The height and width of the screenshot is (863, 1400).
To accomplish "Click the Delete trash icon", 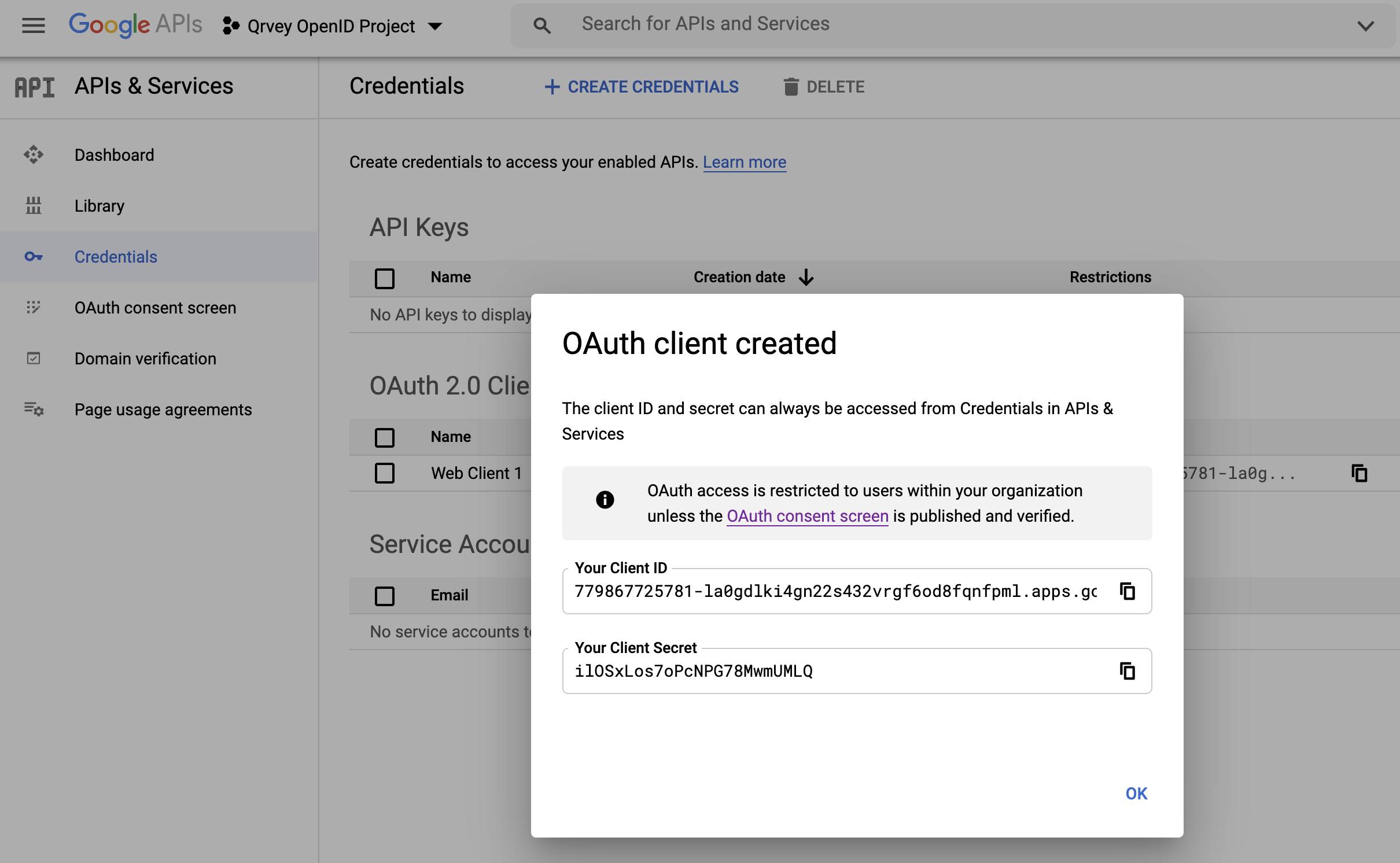I will pyautogui.click(x=791, y=87).
